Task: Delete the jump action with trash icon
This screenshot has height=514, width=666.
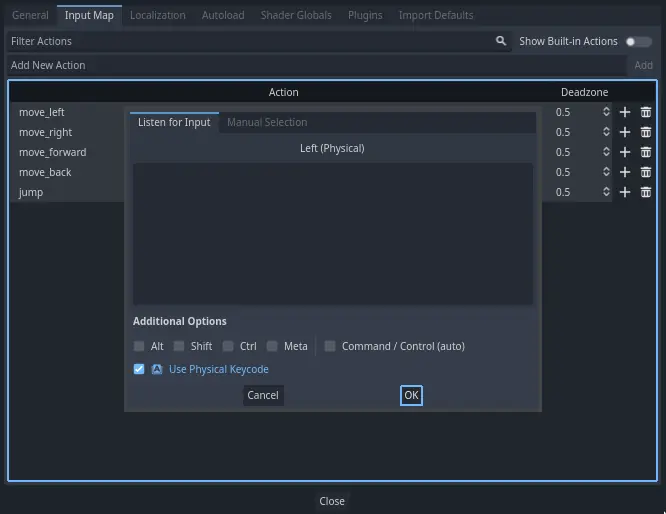Action: tap(646, 192)
